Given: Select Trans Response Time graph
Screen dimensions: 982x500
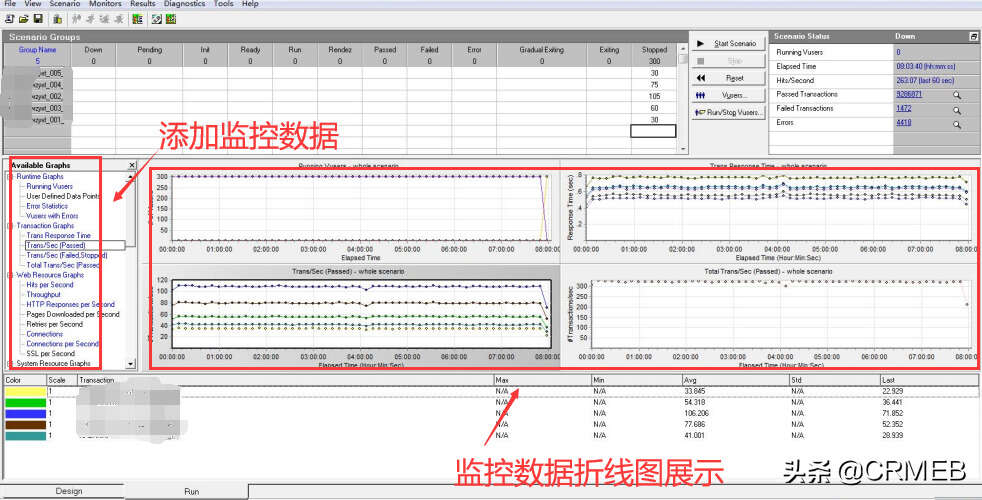Looking at the screenshot, I should click(58, 236).
